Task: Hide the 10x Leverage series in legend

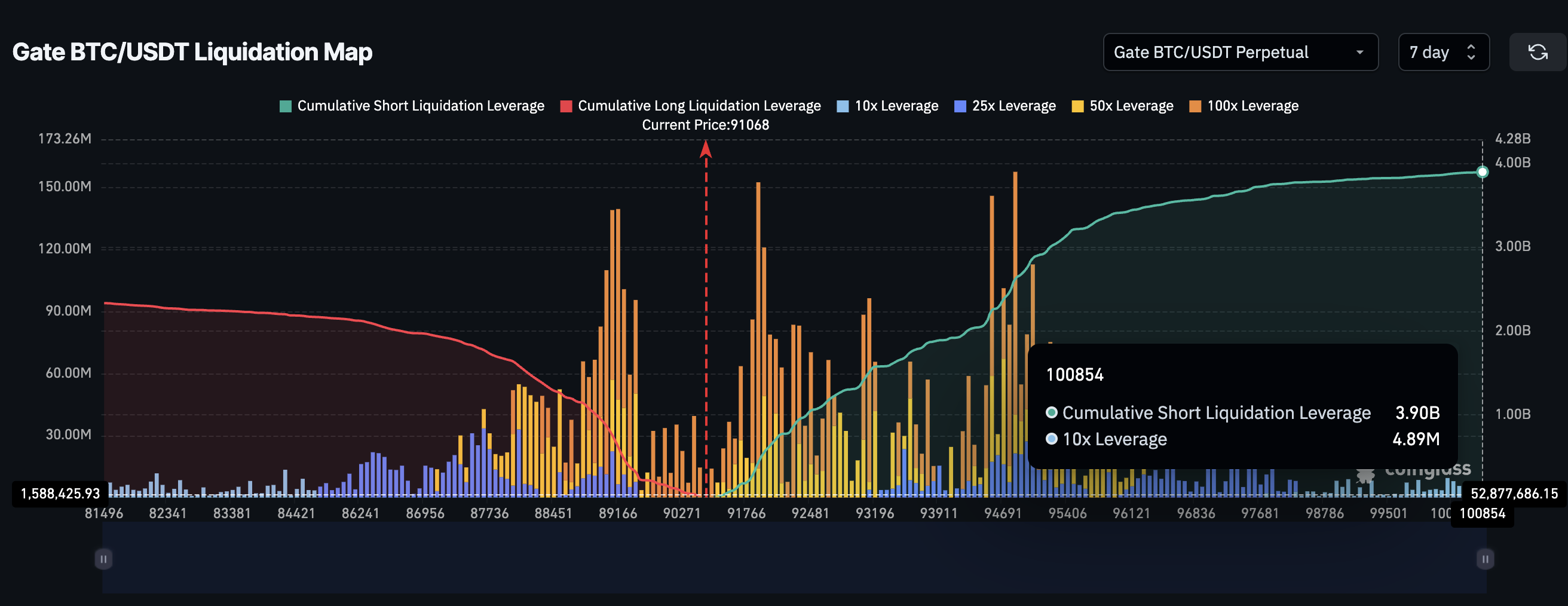Action: pyautogui.click(x=887, y=106)
